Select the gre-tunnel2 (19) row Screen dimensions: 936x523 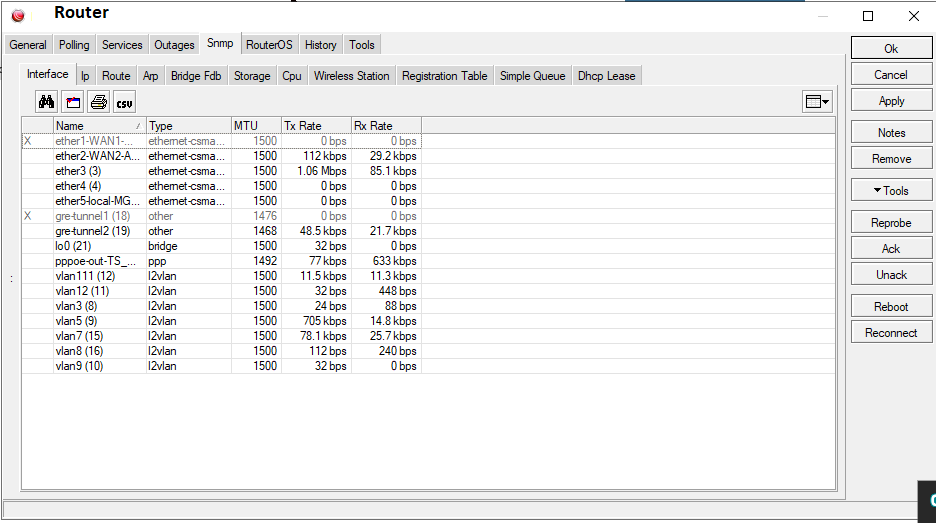click(x=221, y=230)
